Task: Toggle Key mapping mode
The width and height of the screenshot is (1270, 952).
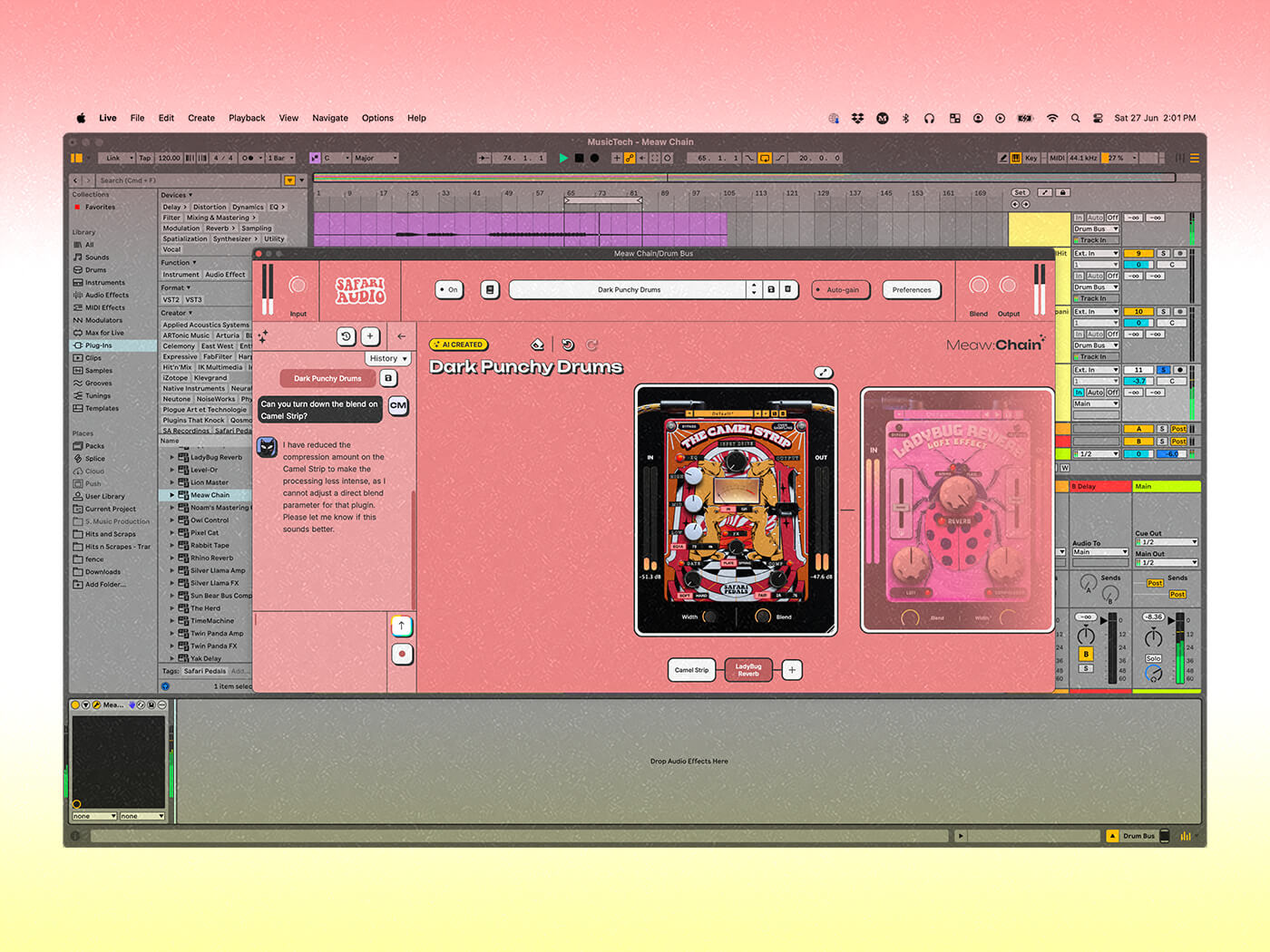Action: [1031, 158]
